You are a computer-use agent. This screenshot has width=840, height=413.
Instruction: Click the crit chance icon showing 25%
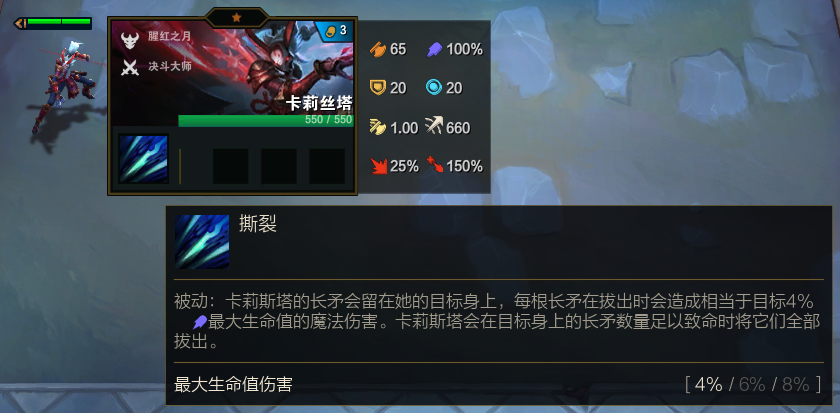pyautogui.click(x=378, y=166)
